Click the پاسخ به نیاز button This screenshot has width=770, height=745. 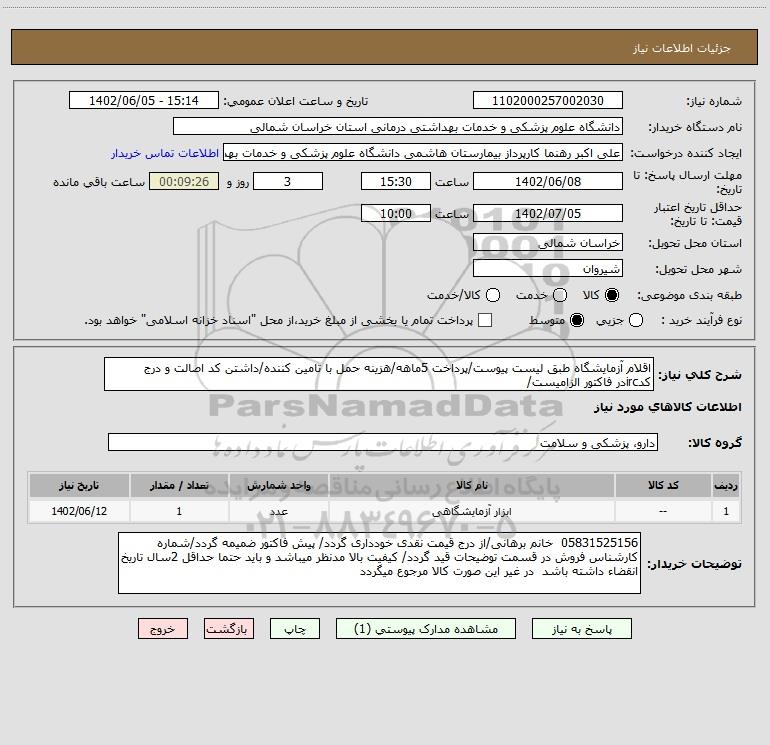click(x=582, y=629)
